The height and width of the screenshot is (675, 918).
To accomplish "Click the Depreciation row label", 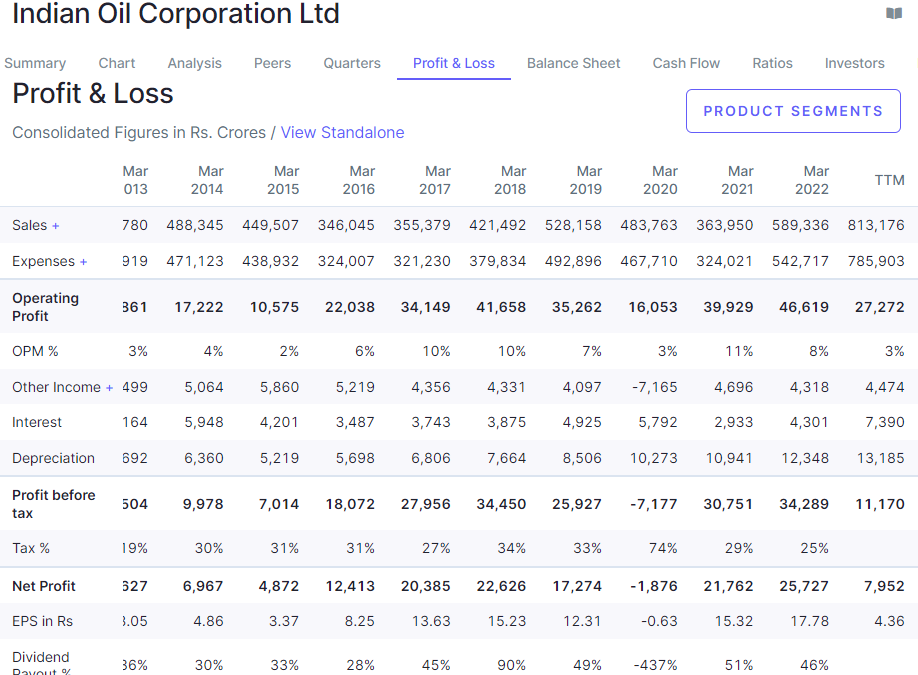I will (53, 458).
